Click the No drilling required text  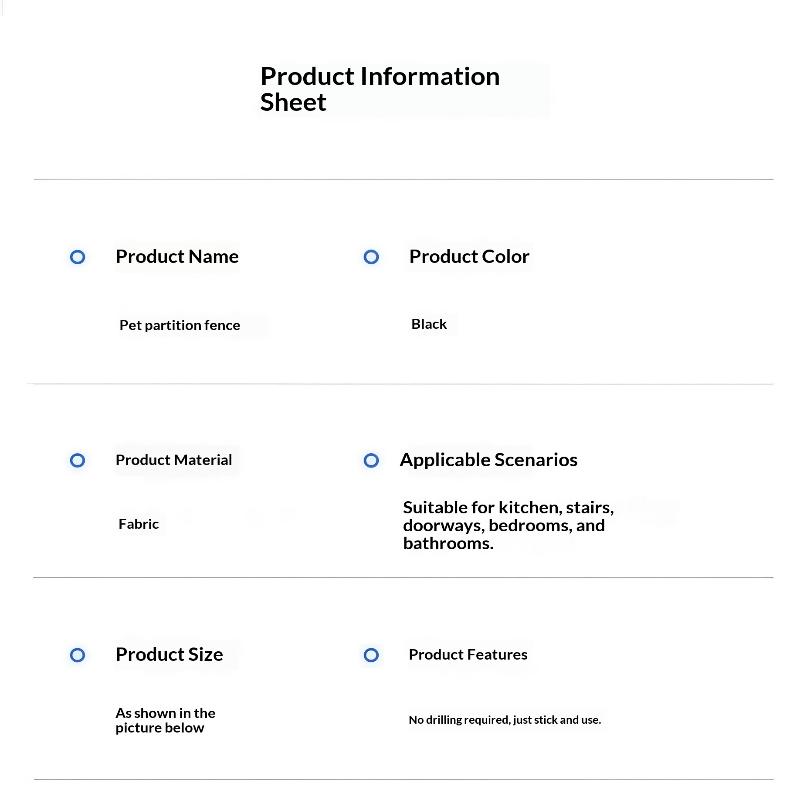pyautogui.click(x=505, y=720)
